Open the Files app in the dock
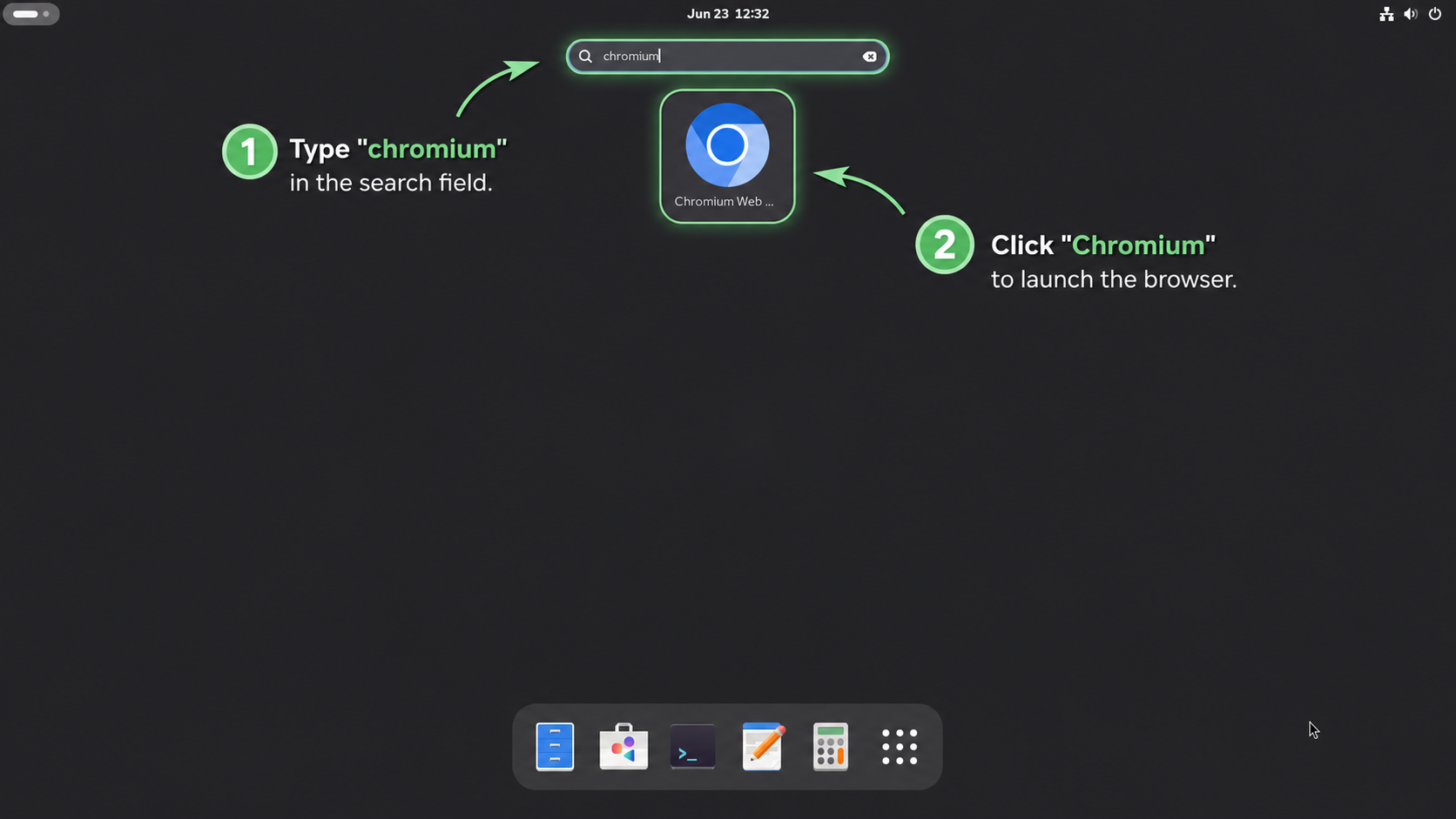Screen dimensions: 1456x819 click(x=555, y=747)
